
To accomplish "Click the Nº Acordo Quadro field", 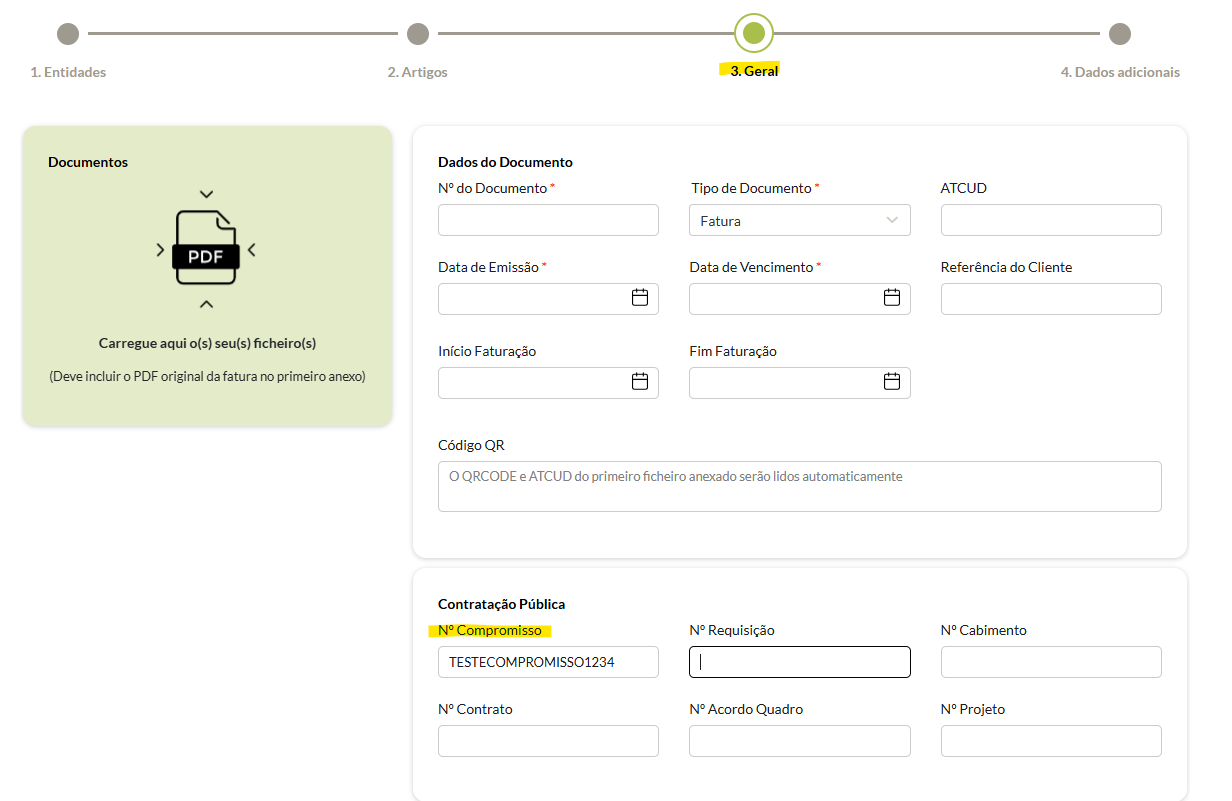I will (x=799, y=741).
